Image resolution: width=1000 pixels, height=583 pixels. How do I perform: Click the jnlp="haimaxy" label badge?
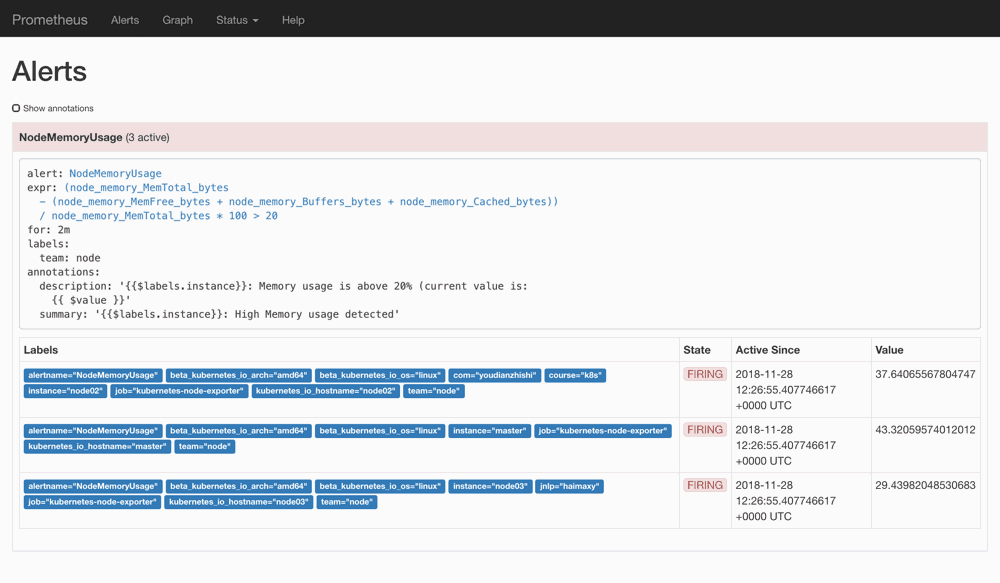coord(570,486)
